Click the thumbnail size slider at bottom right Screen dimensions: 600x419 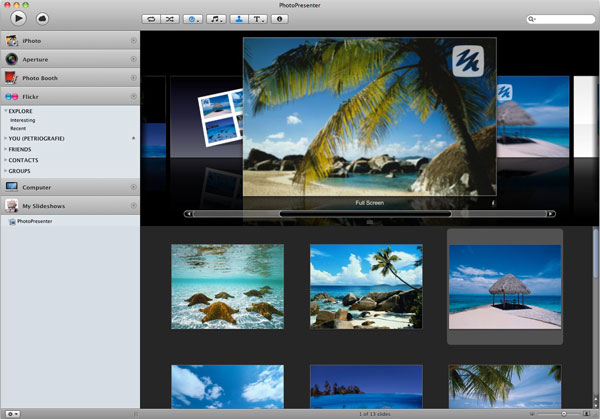tap(563, 413)
